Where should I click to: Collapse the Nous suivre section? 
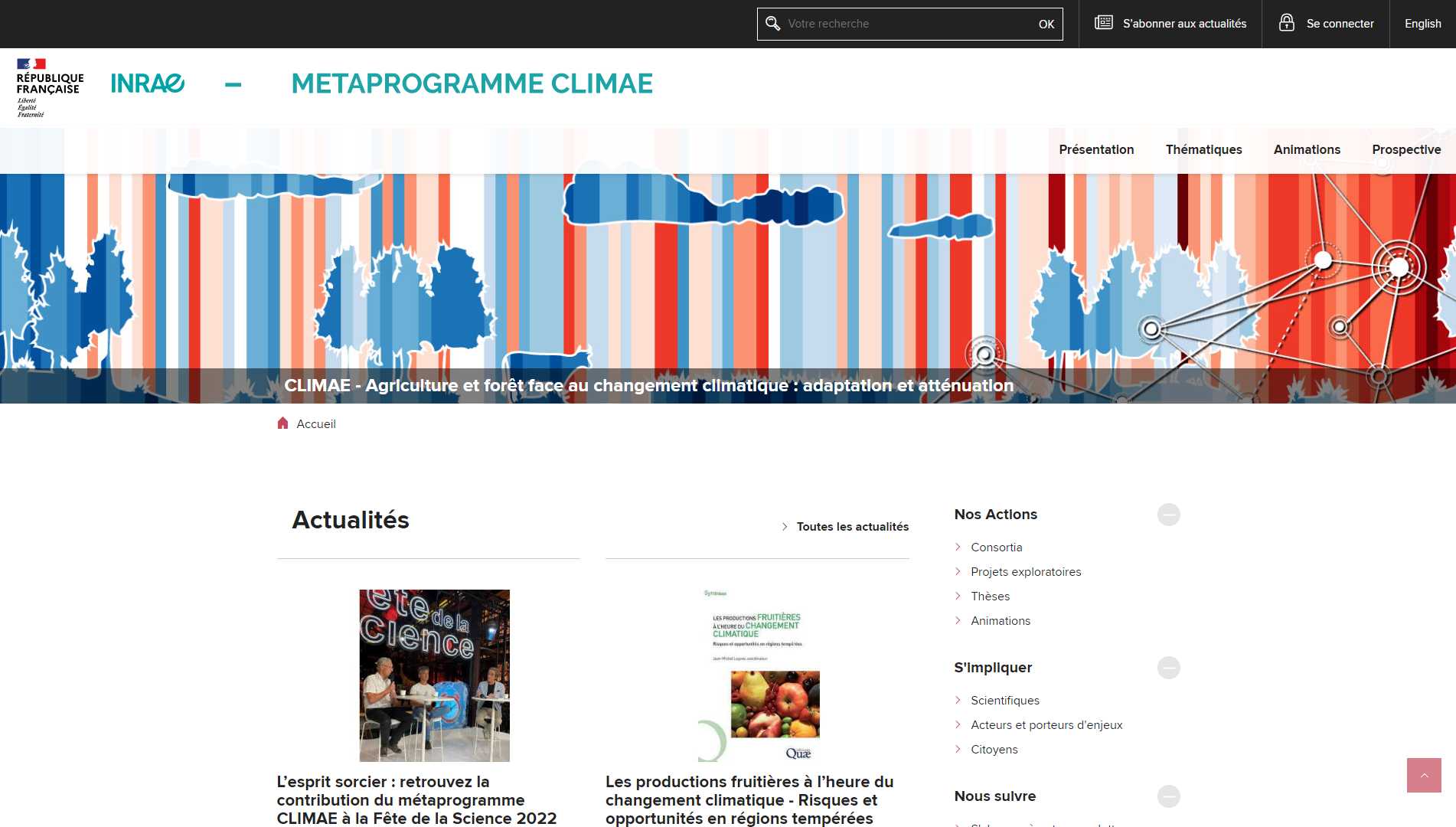tap(1168, 796)
